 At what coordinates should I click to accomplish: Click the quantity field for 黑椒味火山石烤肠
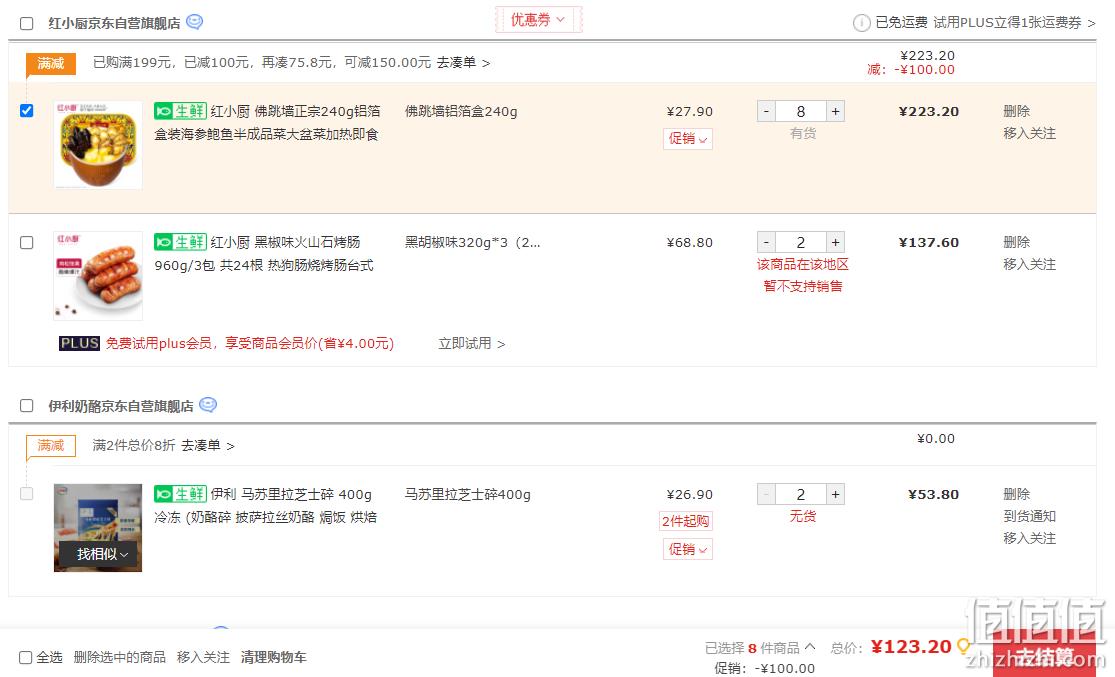click(801, 242)
